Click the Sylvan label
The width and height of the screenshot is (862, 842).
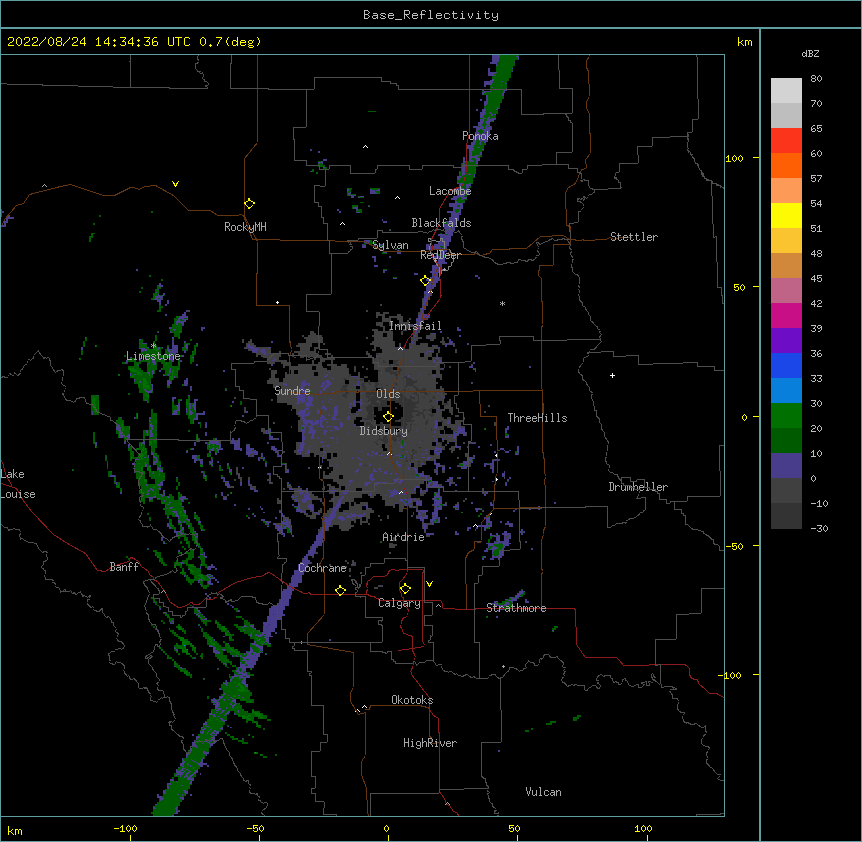pos(390,245)
